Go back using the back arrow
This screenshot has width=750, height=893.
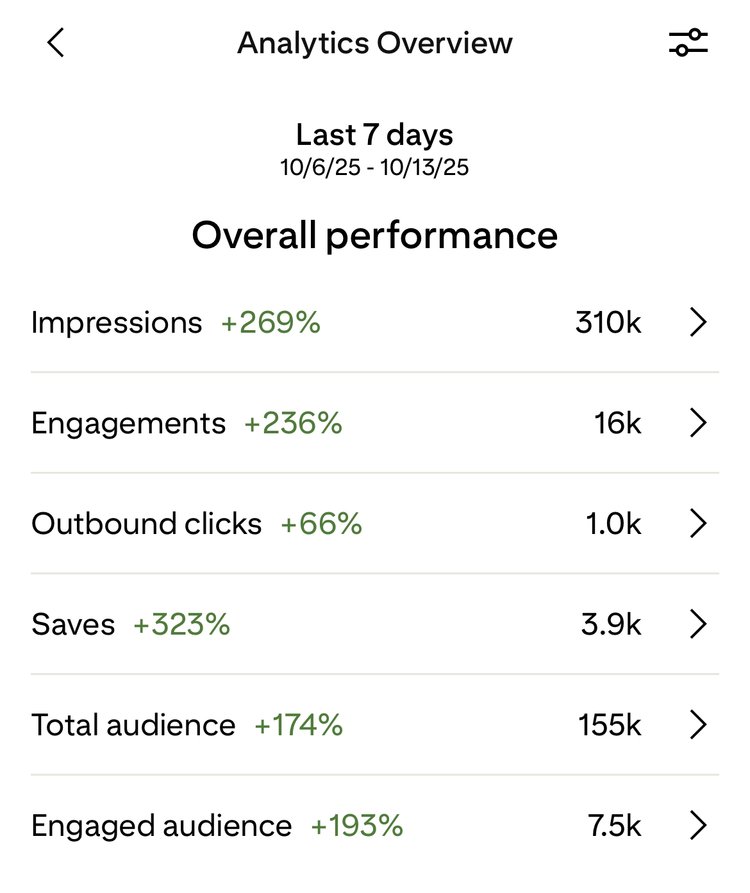click(56, 43)
